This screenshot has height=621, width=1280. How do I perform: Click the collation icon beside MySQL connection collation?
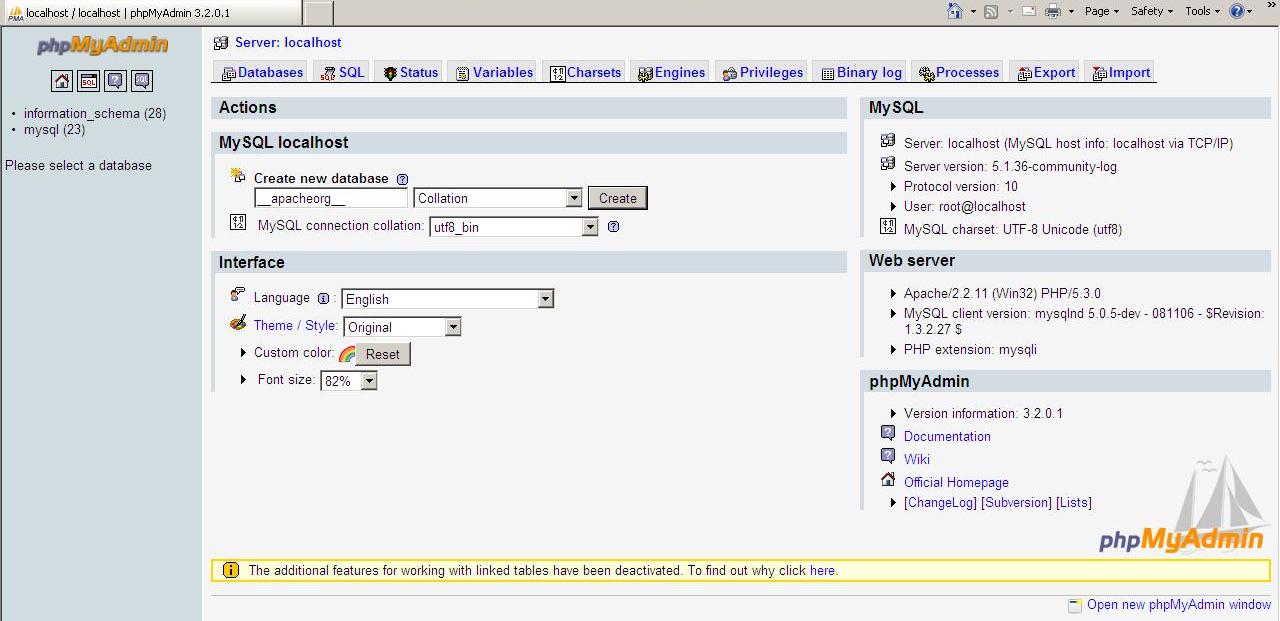tap(238, 222)
